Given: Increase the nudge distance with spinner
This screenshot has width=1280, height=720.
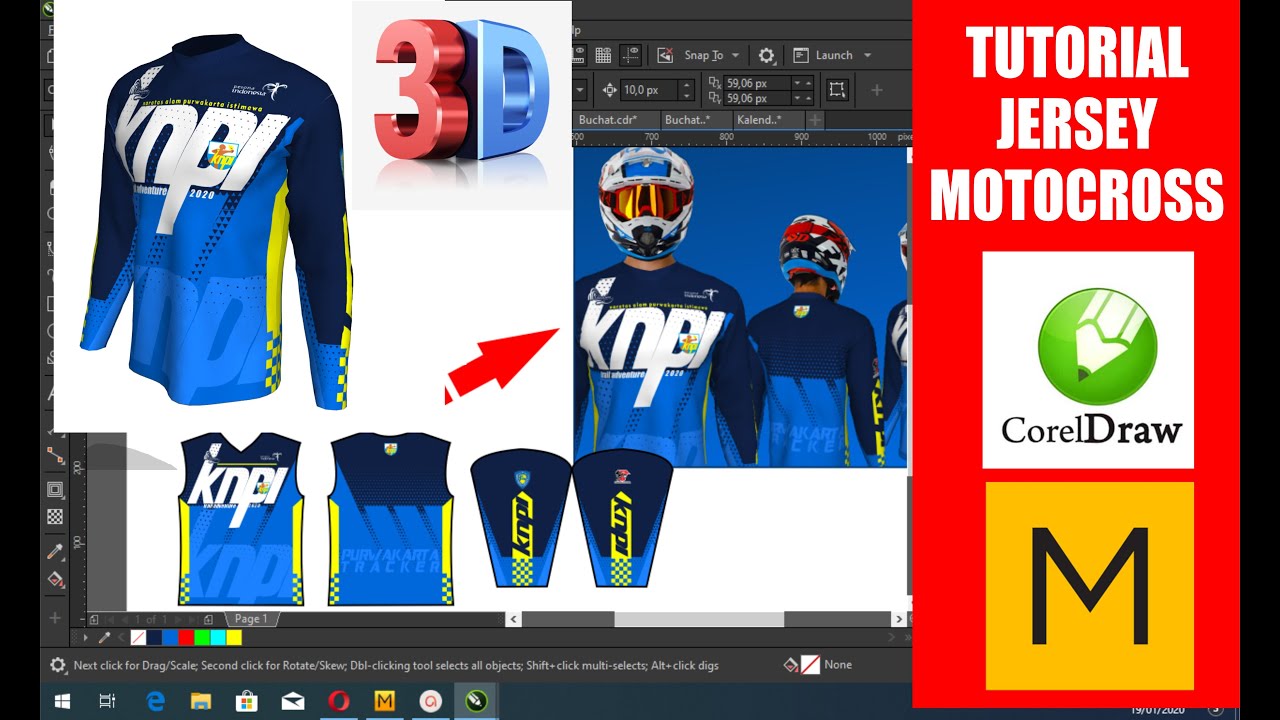Looking at the screenshot, I should point(686,85).
